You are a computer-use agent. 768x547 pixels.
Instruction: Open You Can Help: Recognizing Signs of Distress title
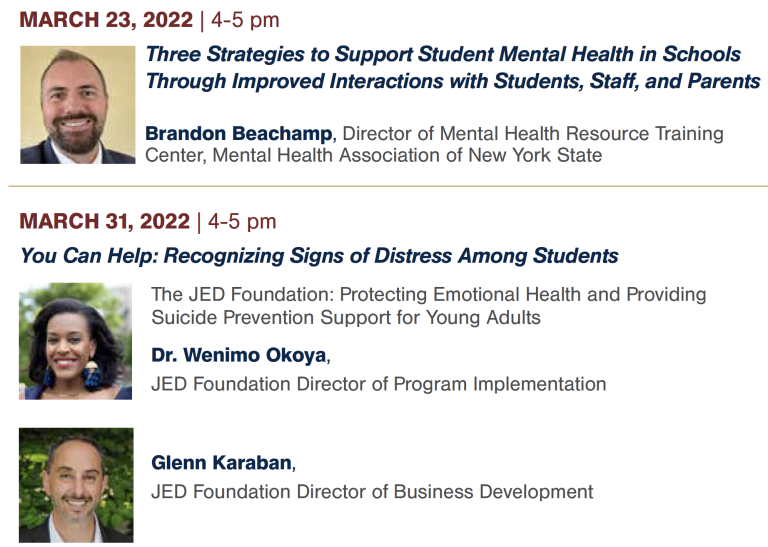point(319,256)
